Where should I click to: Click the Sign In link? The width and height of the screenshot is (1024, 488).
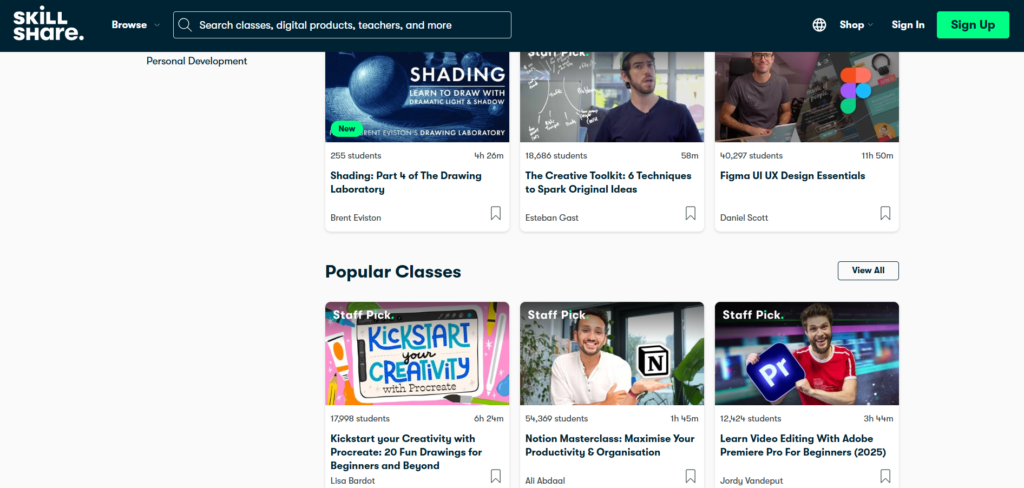coord(908,25)
